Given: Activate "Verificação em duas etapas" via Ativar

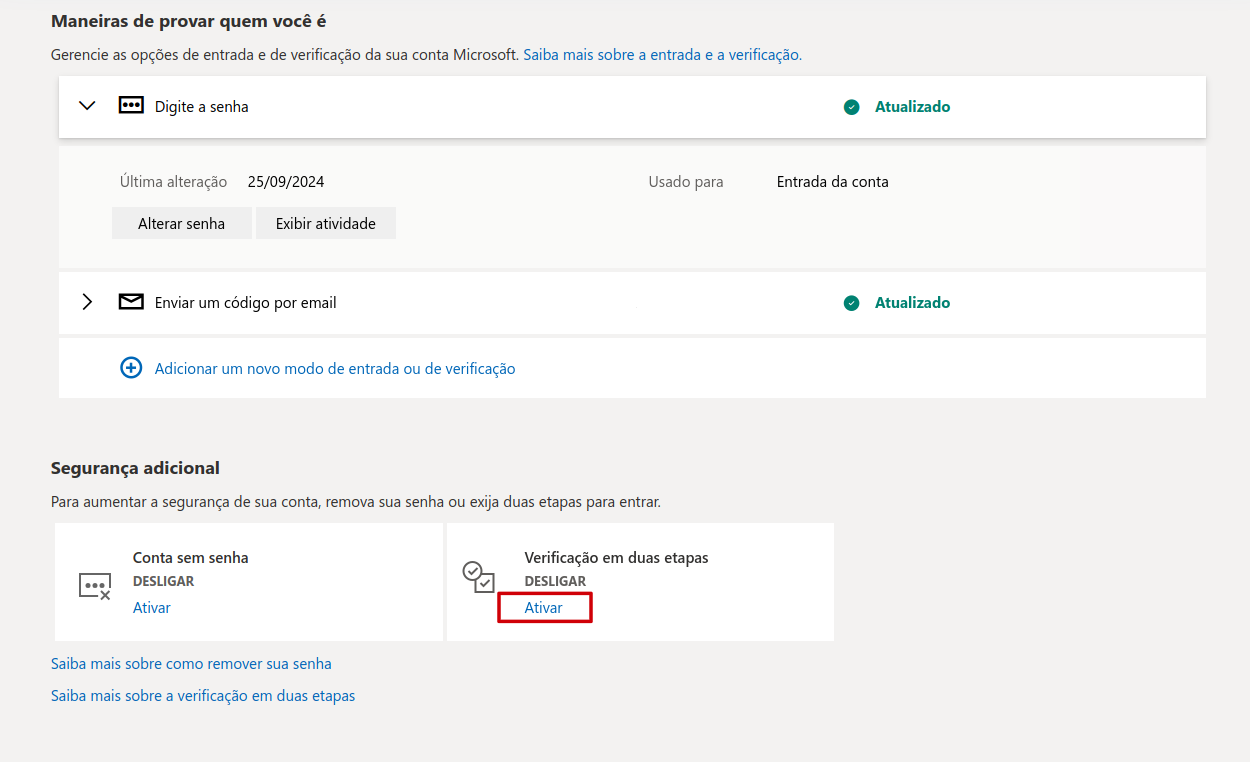Looking at the screenshot, I should point(543,608).
